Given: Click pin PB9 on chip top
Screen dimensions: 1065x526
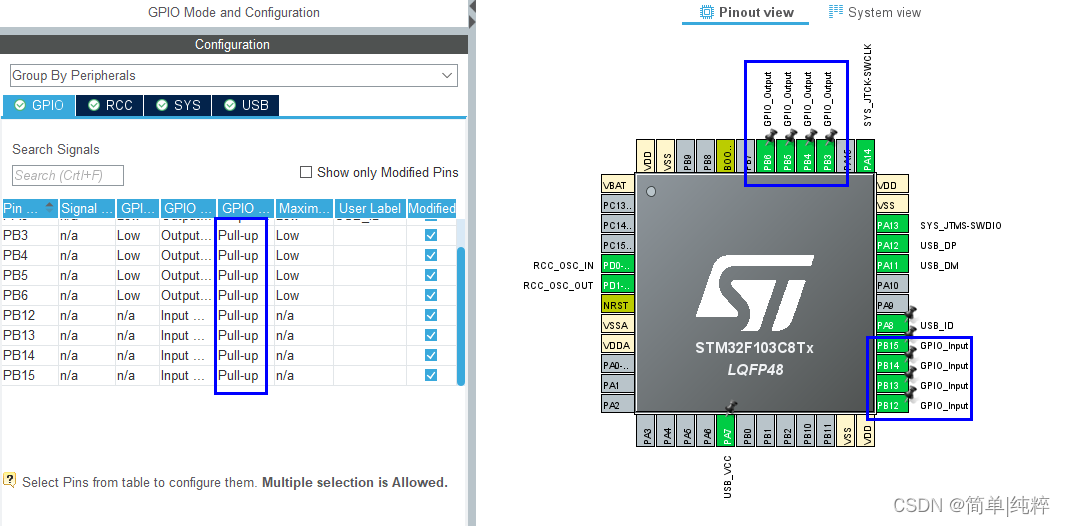Looking at the screenshot, I should point(685,155).
